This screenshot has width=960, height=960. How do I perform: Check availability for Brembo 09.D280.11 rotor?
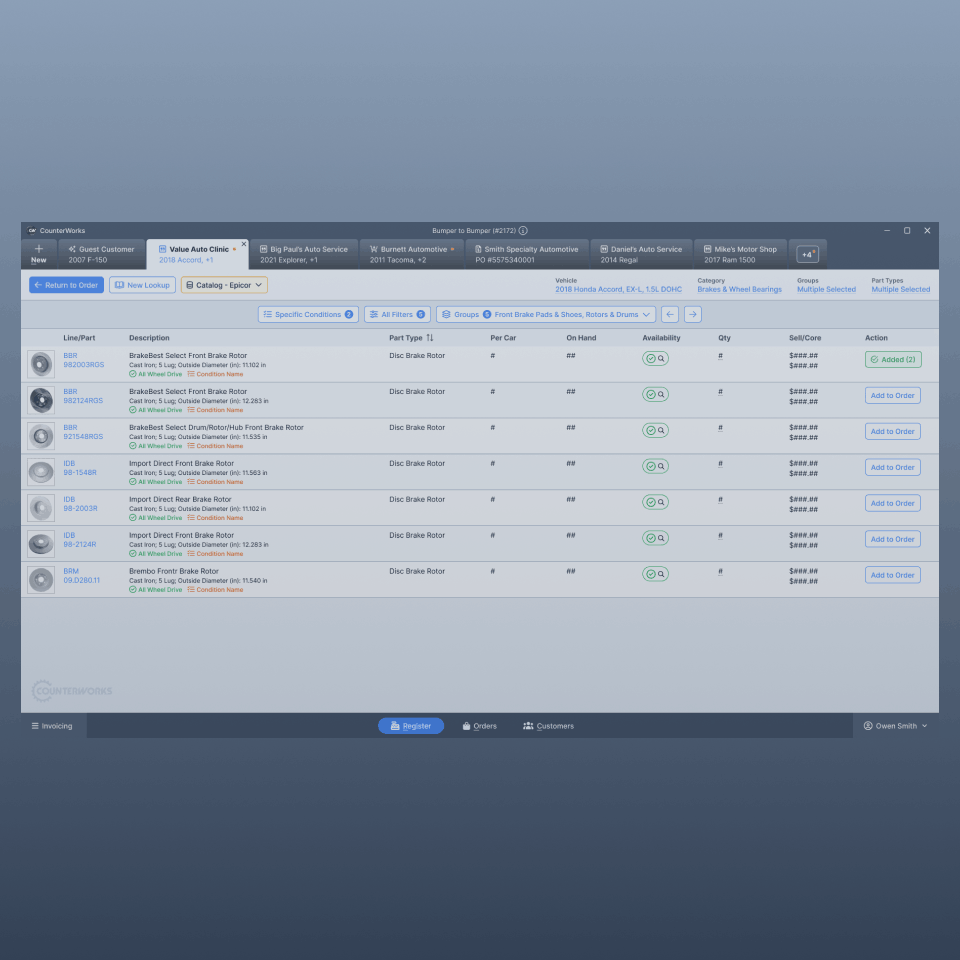tap(655, 574)
